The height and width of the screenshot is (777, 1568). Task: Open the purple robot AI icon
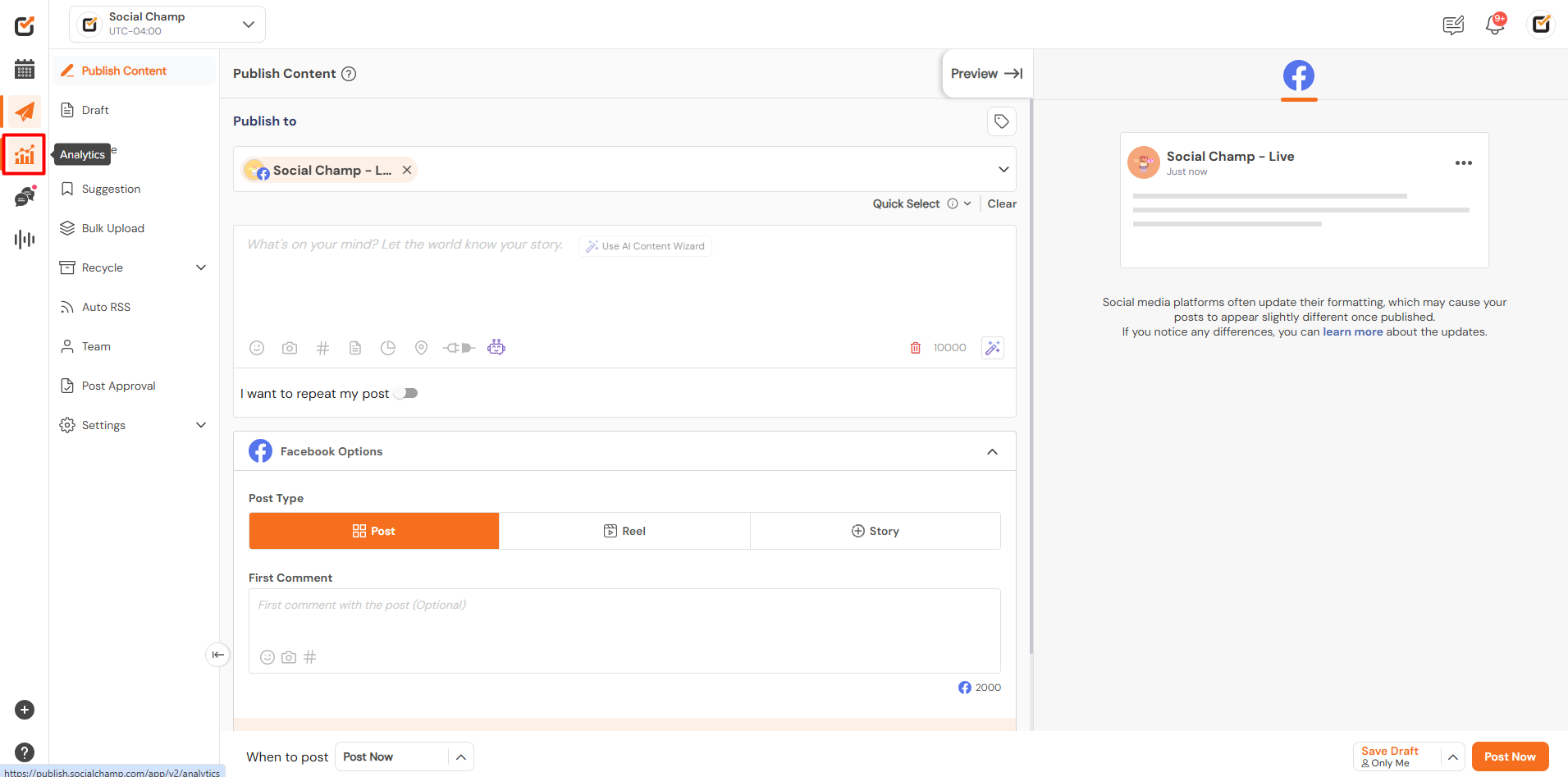tap(496, 347)
